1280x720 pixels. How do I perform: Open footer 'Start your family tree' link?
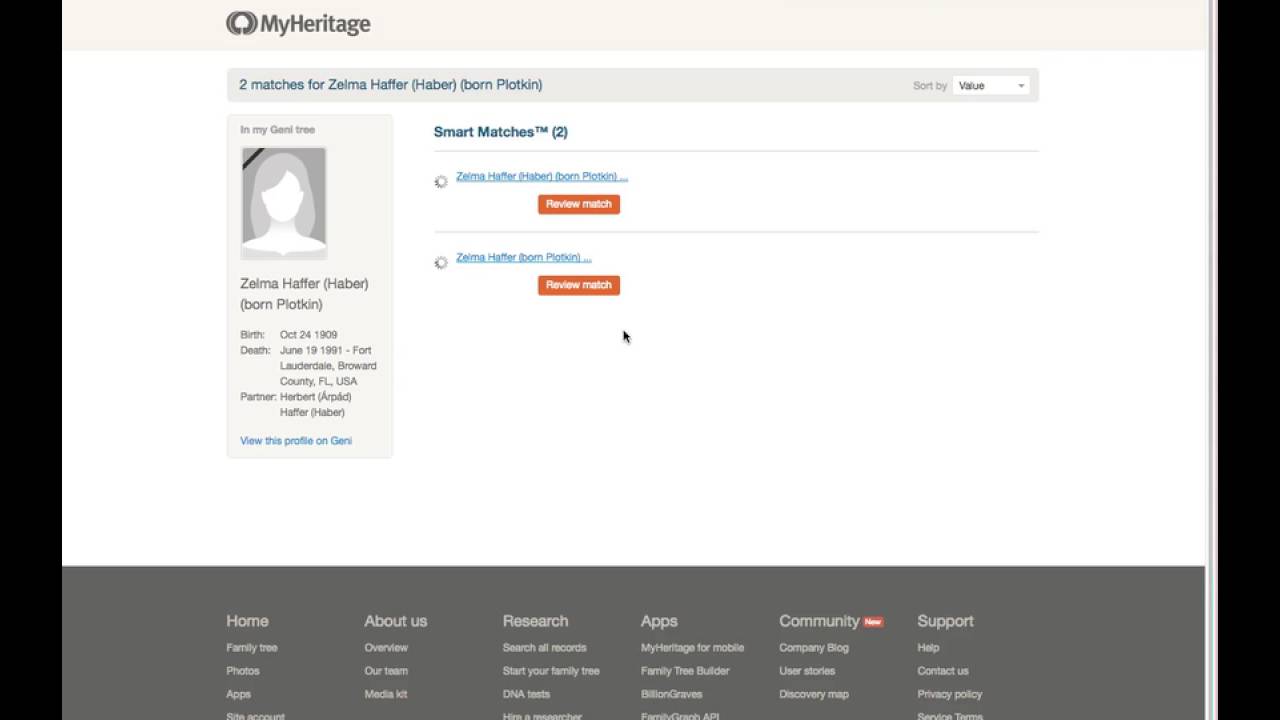click(551, 671)
